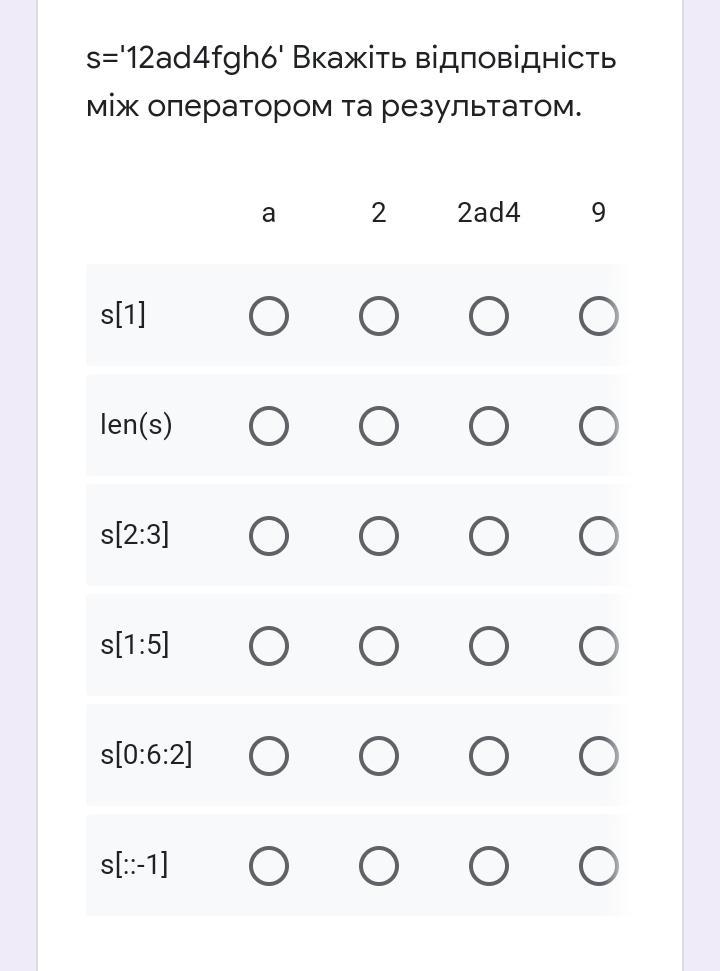
Task: Select '2' for the s[1] row
Action: (378, 316)
